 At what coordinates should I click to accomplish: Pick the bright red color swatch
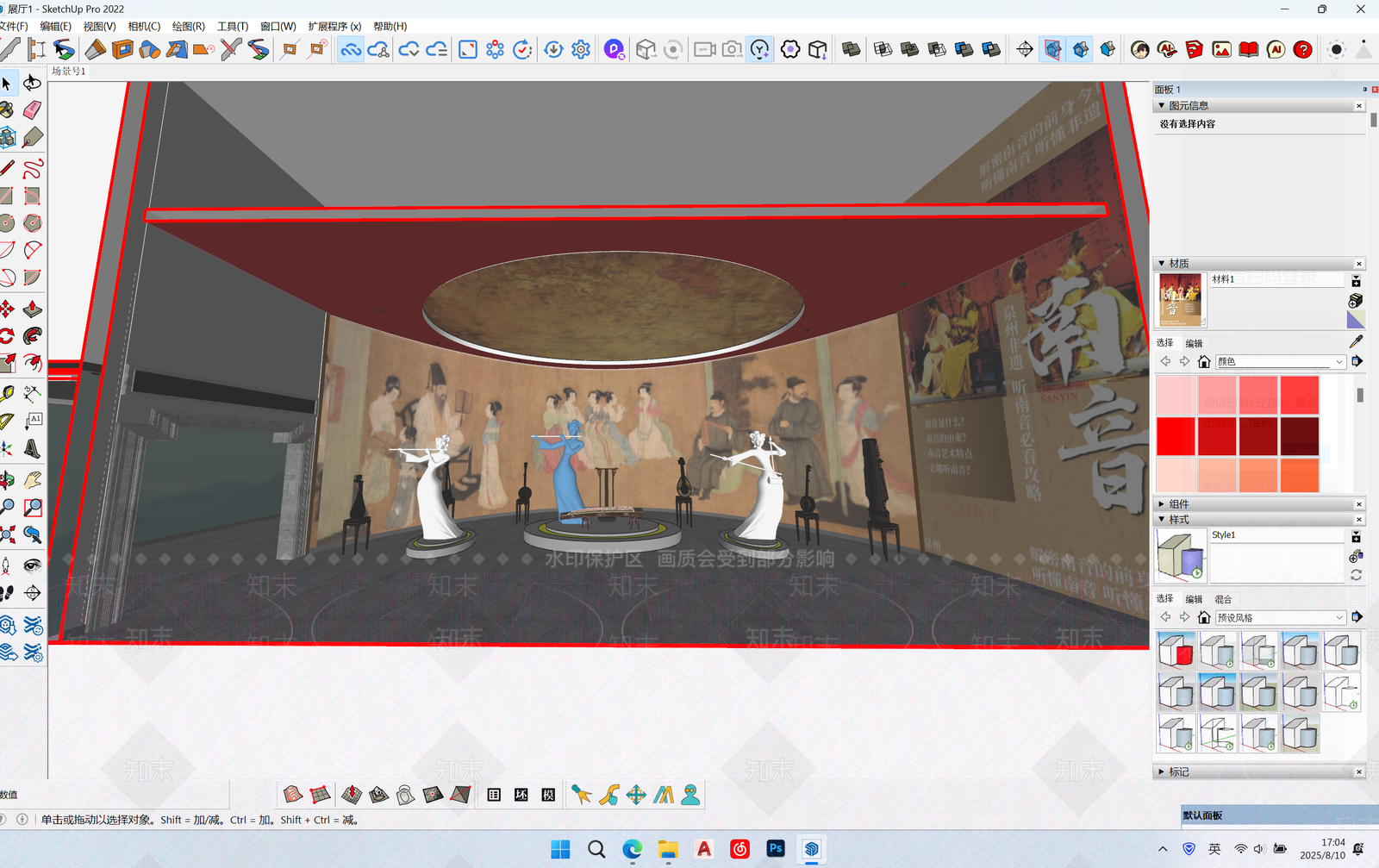[1175, 436]
